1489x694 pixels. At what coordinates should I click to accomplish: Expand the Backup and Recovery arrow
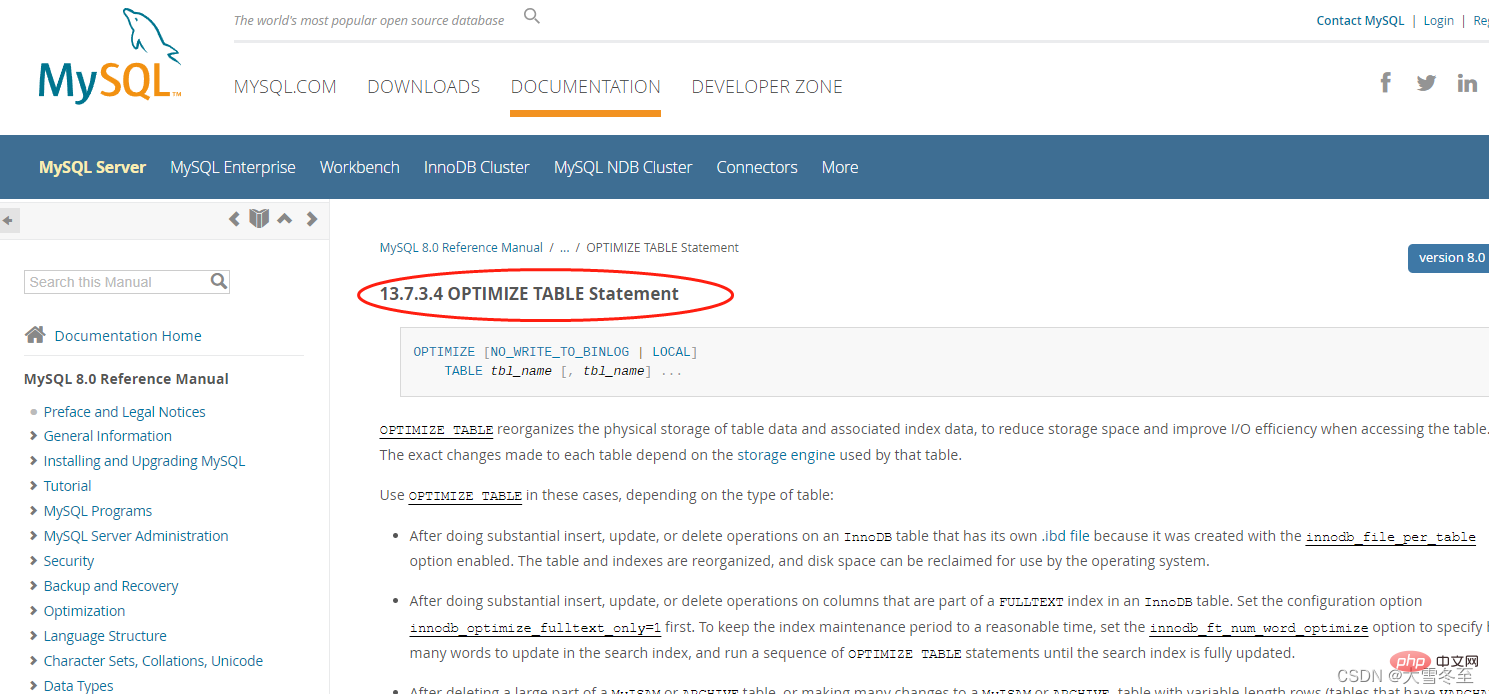click(x=34, y=586)
